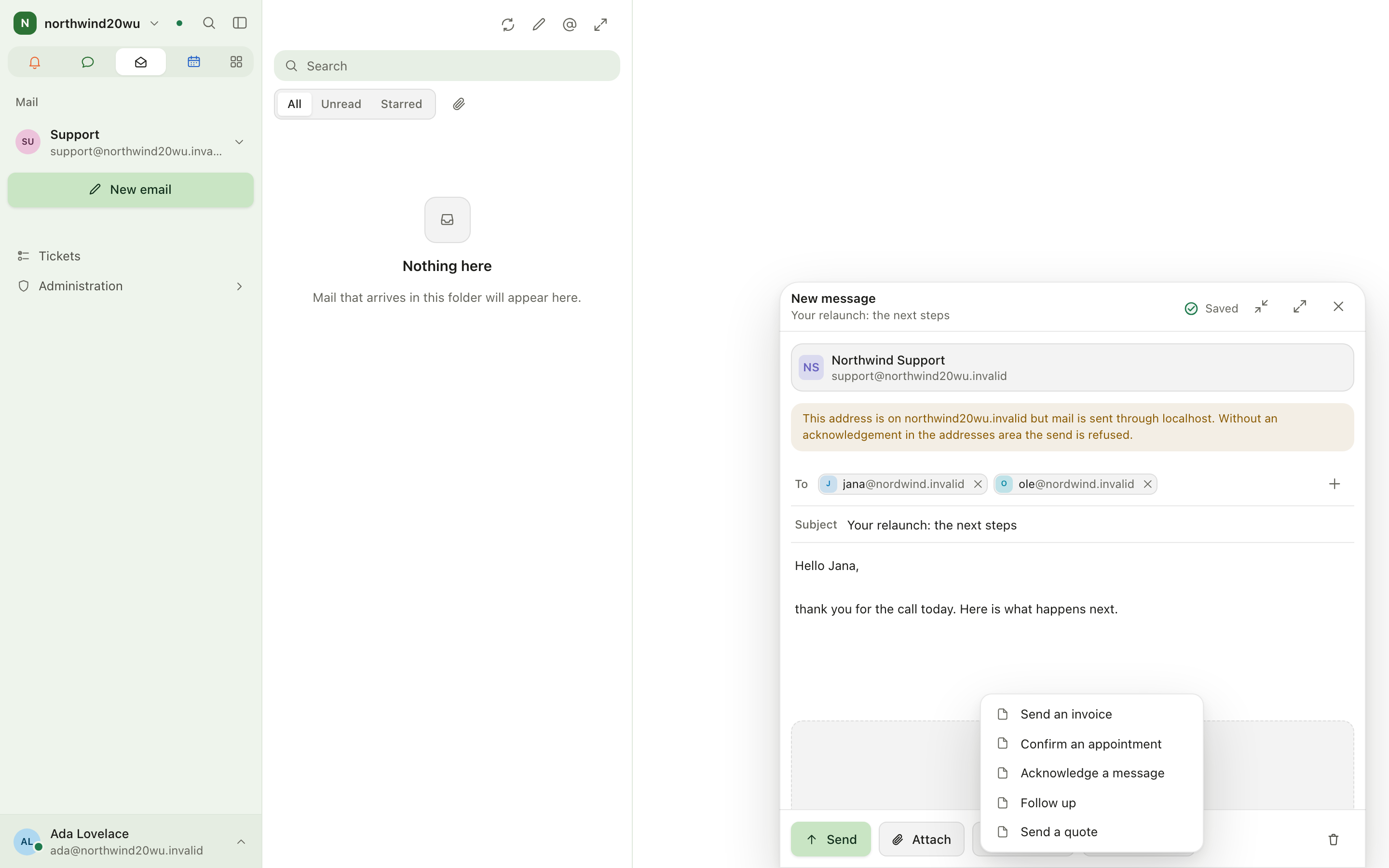Click the sidebar search magnifier icon

tap(209, 23)
